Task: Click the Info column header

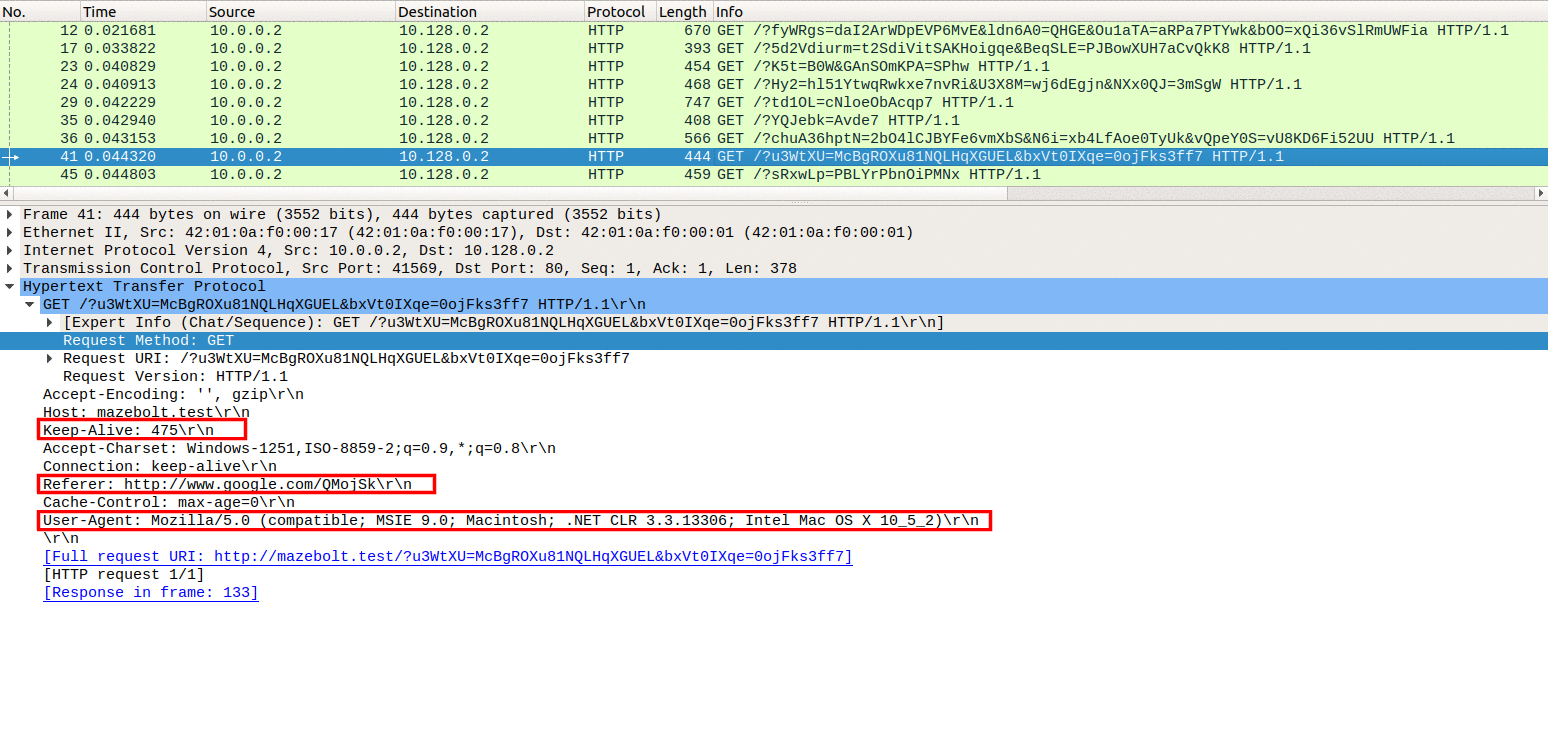Action: 1130,11
